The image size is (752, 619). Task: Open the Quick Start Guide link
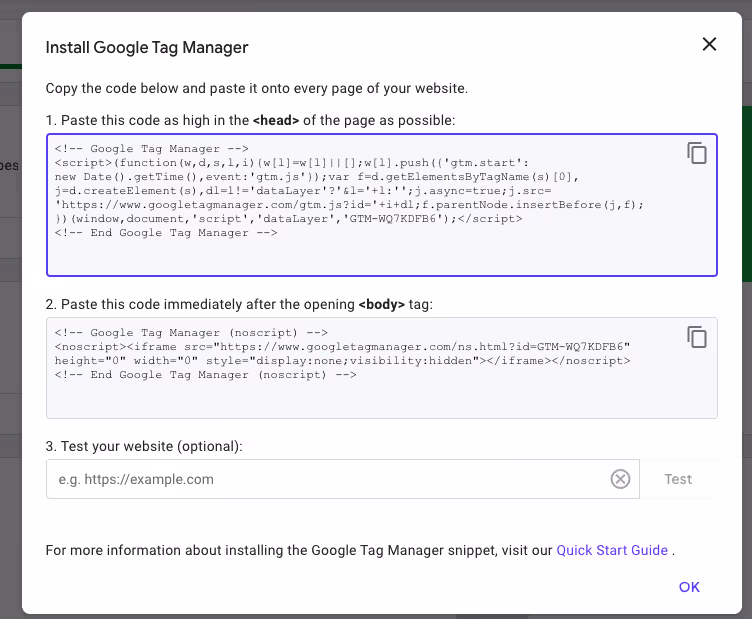point(612,550)
